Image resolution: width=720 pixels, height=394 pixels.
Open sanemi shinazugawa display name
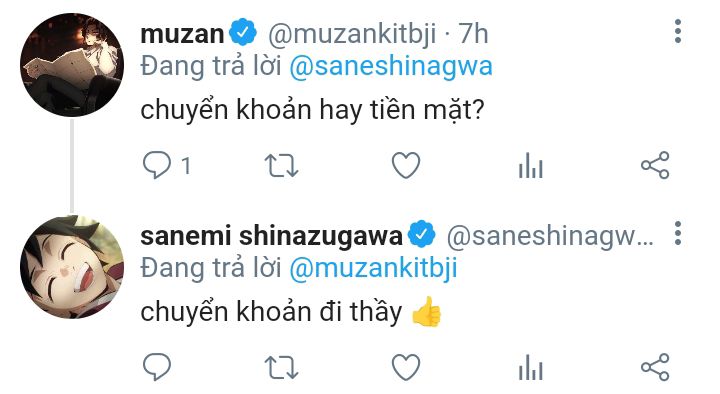[271, 236]
